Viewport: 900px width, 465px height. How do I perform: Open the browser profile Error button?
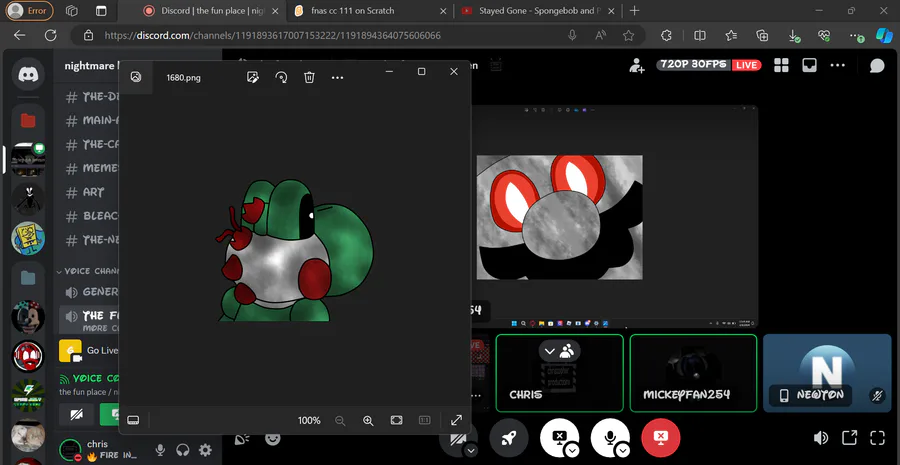pos(29,10)
